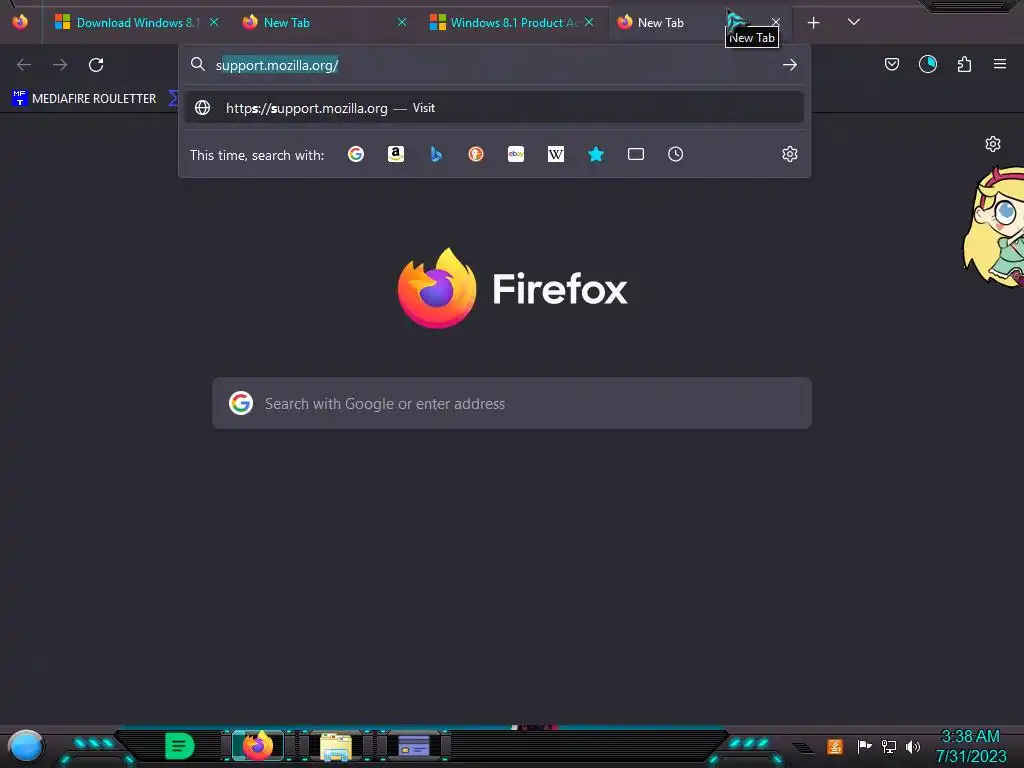Open green chat app in taskbar
The width and height of the screenshot is (1024, 768).
(x=180, y=746)
